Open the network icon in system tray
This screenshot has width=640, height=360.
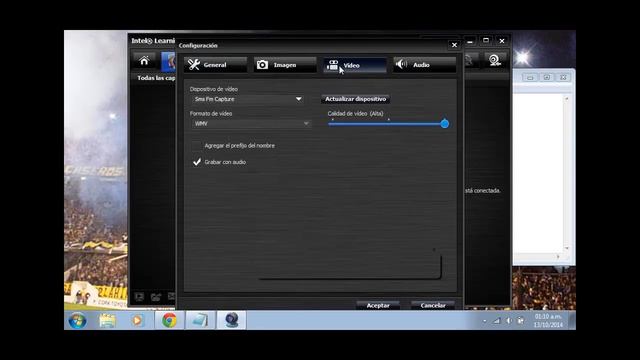click(497, 321)
